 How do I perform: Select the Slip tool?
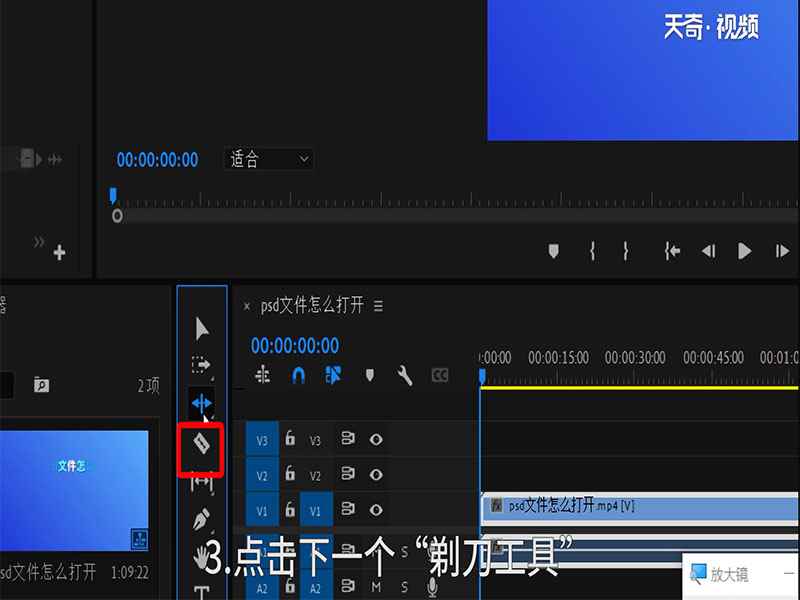pyautogui.click(x=201, y=484)
